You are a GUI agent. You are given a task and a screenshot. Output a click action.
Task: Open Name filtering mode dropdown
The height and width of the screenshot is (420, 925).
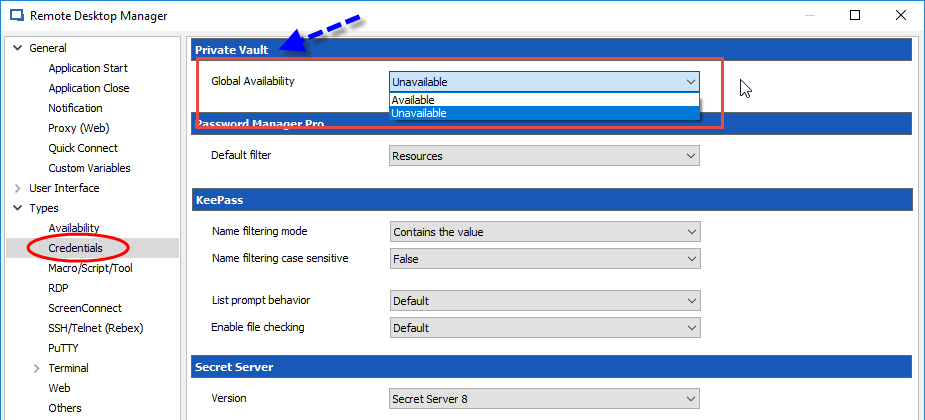point(543,232)
